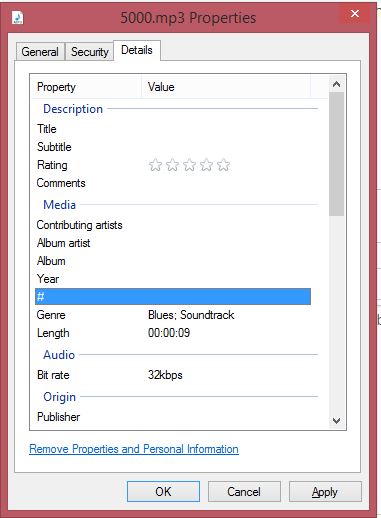Select the Details tab

(x=137, y=50)
